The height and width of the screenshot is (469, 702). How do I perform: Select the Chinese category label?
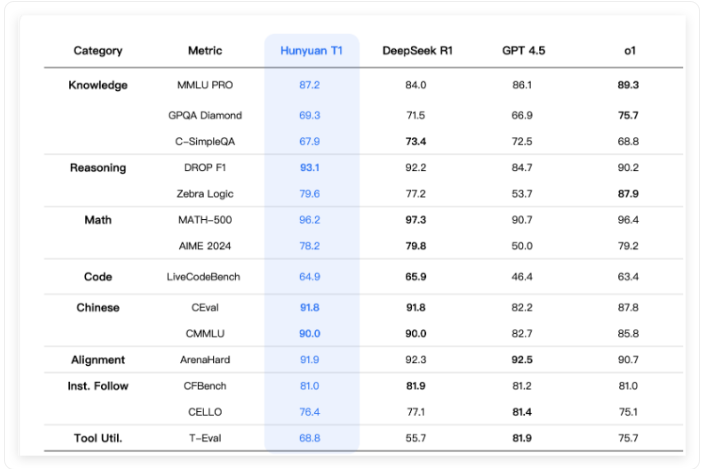click(x=98, y=307)
